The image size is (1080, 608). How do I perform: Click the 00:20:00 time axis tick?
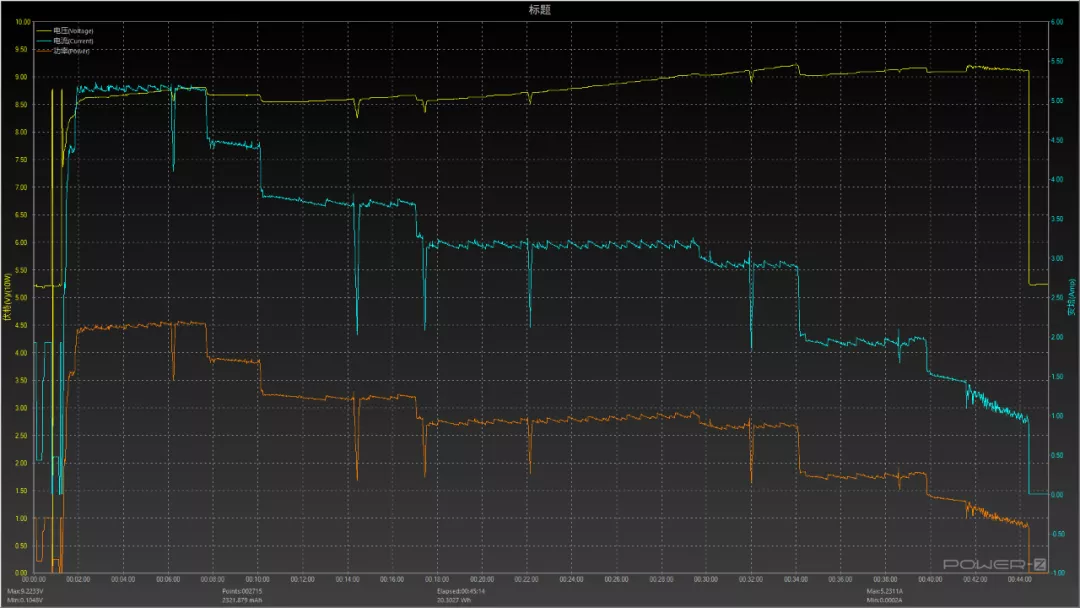481,579
